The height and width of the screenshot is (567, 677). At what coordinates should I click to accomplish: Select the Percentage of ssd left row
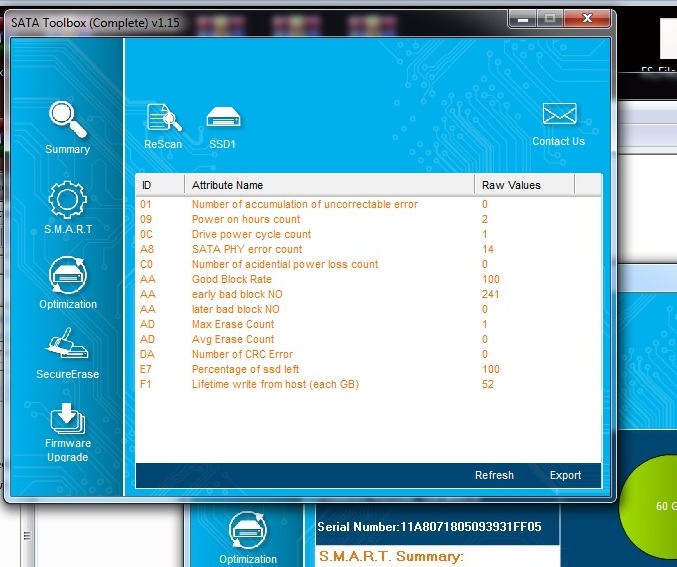(368, 369)
